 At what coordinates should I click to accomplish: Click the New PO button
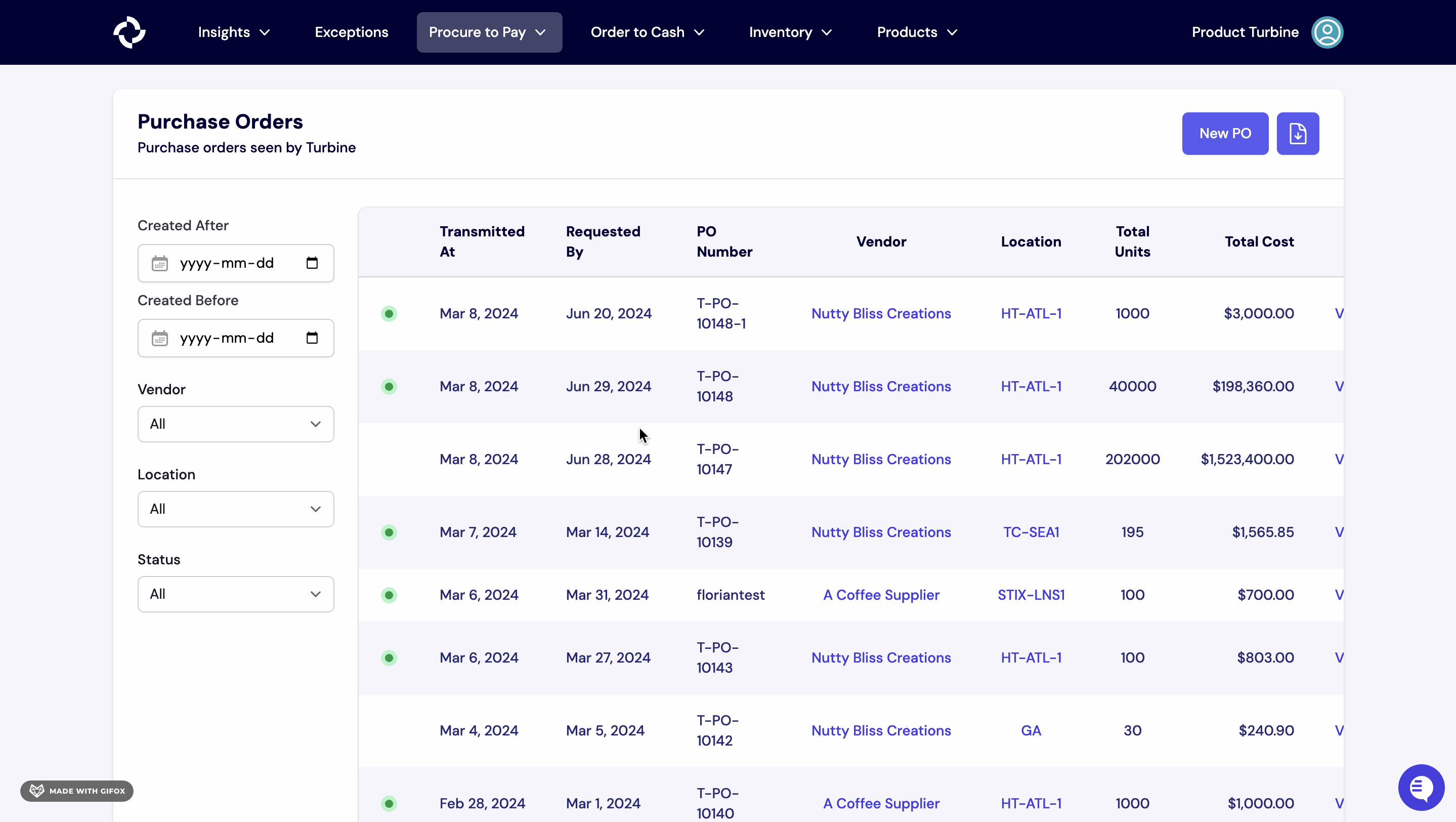tap(1225, 134)
